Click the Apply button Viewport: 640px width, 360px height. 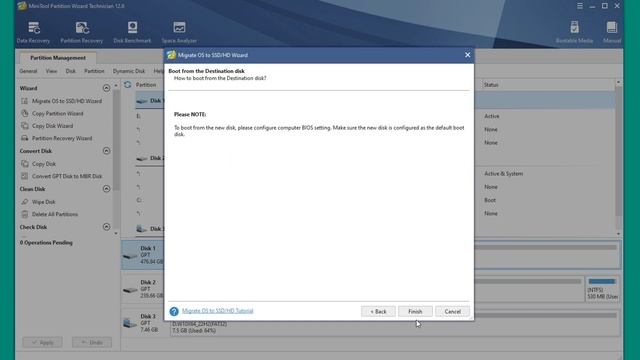tap(42, 342)
